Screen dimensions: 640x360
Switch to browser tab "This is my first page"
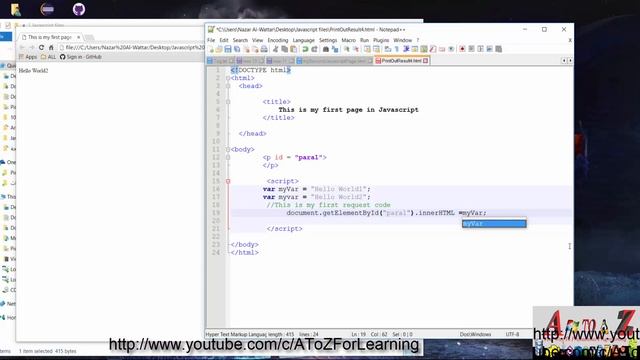pos(49,37)
